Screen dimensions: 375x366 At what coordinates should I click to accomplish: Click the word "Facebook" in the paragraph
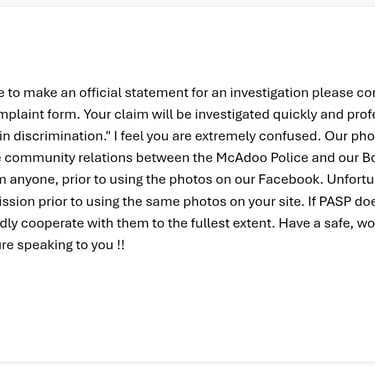pyautogui.click(x=289, y=179)
